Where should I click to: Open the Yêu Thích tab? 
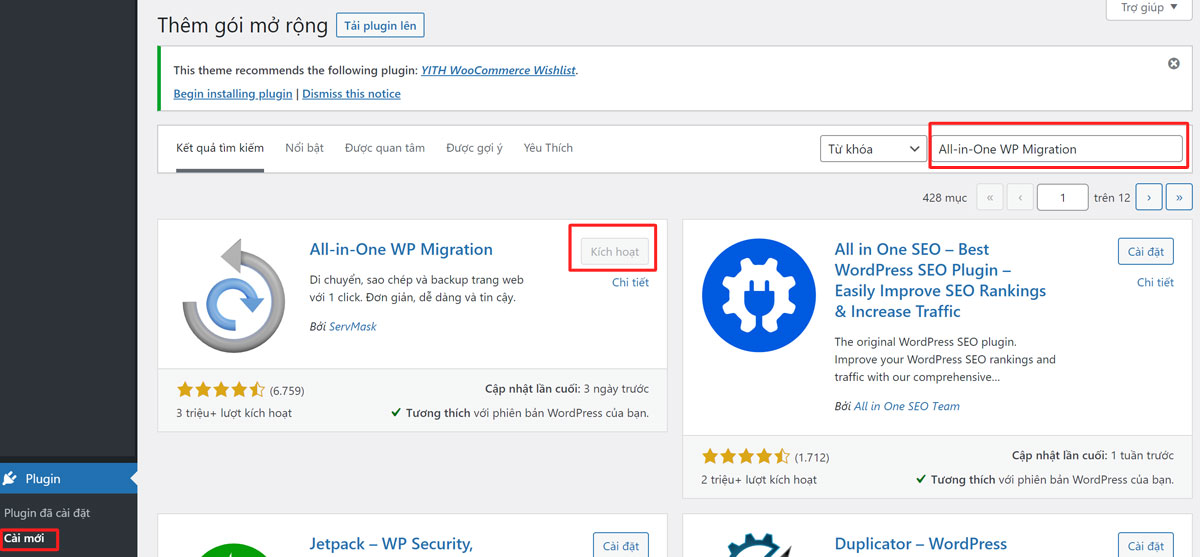[x=548, y=148]
